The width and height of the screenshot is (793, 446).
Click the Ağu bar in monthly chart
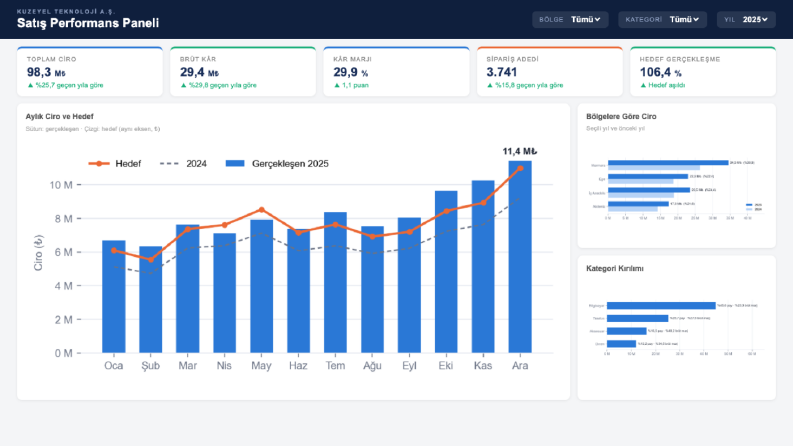coord(372,289)
